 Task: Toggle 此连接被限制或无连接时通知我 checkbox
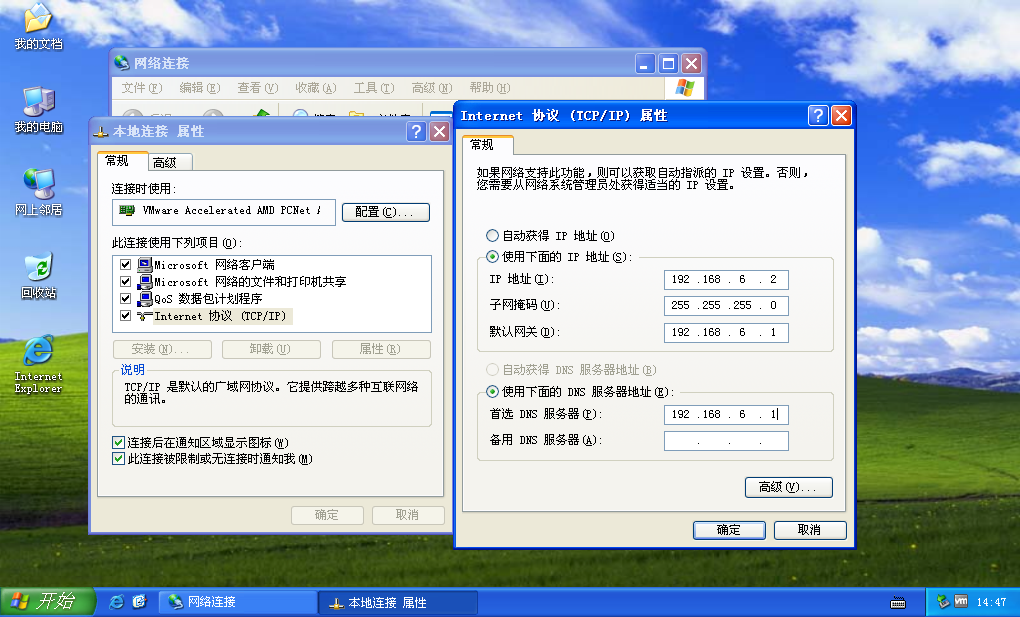coord(118,459)
